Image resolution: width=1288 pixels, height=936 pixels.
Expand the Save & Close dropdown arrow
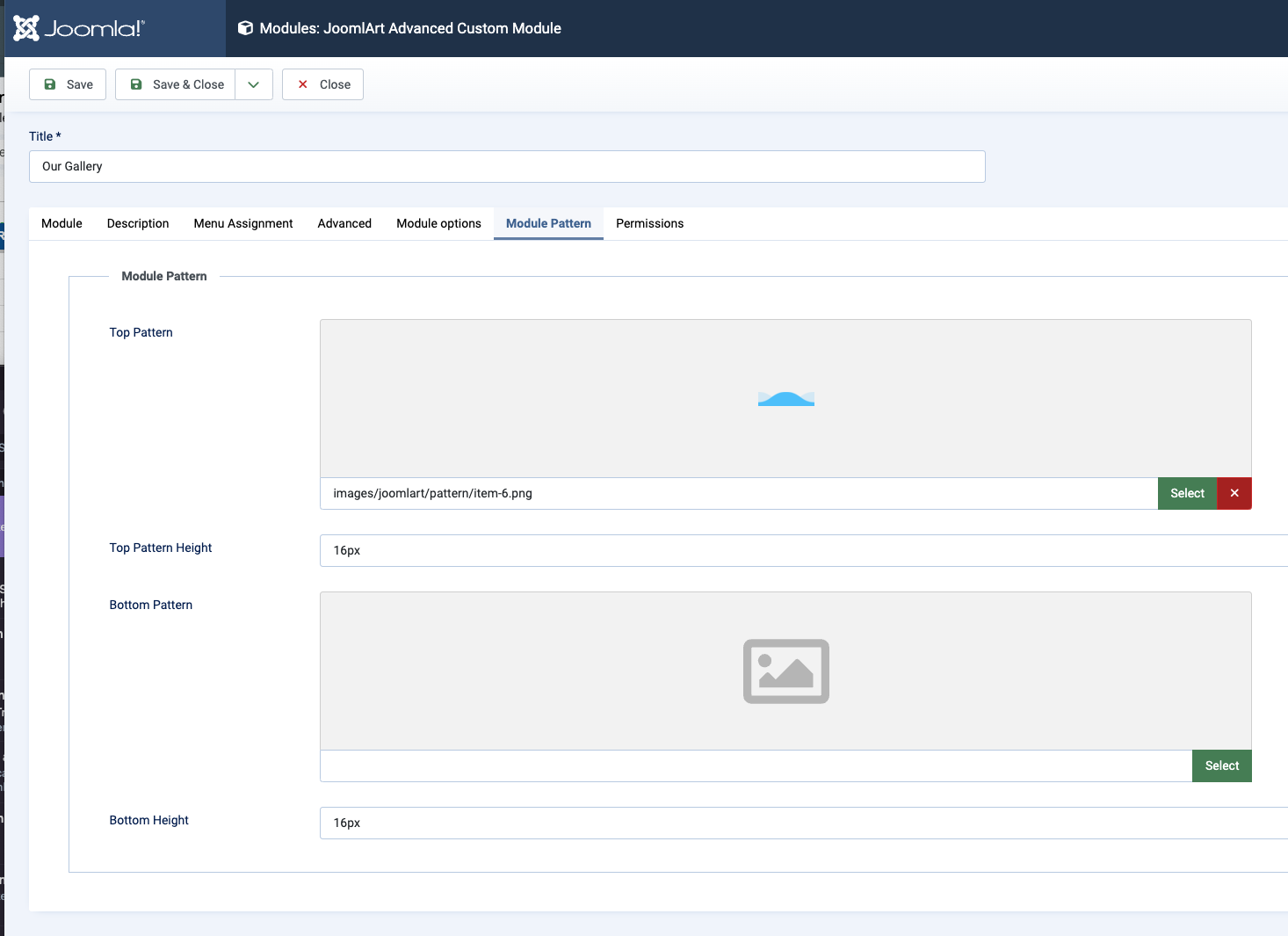(254, 84)
